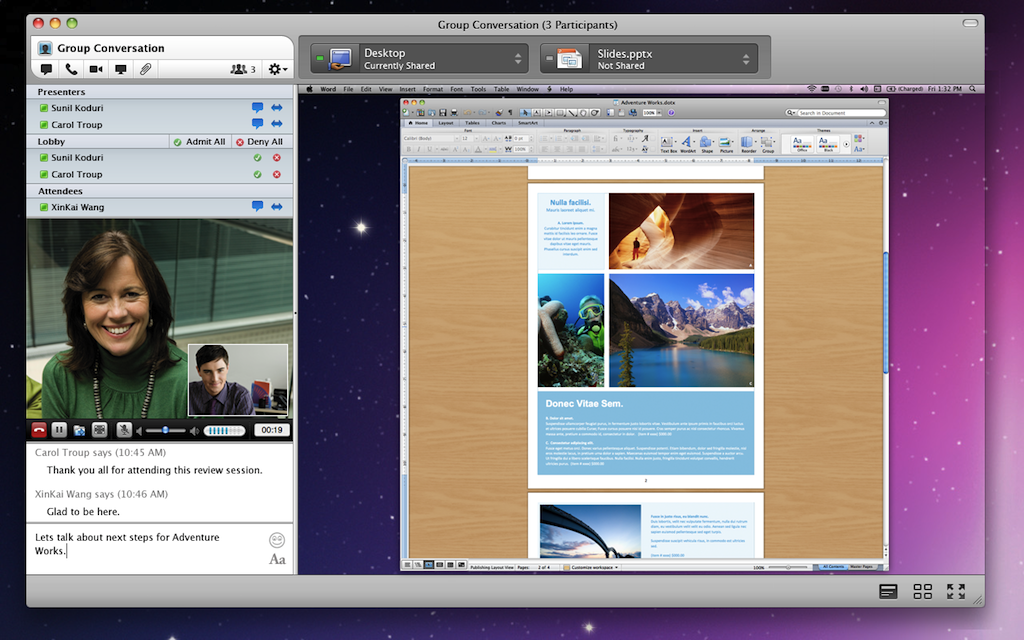The width and height of the screenshot is (1024, 640).
Task: Toggle XinKai Wang's chat bubble indicator
Action: pyautogui.click(x=258, y=206)
